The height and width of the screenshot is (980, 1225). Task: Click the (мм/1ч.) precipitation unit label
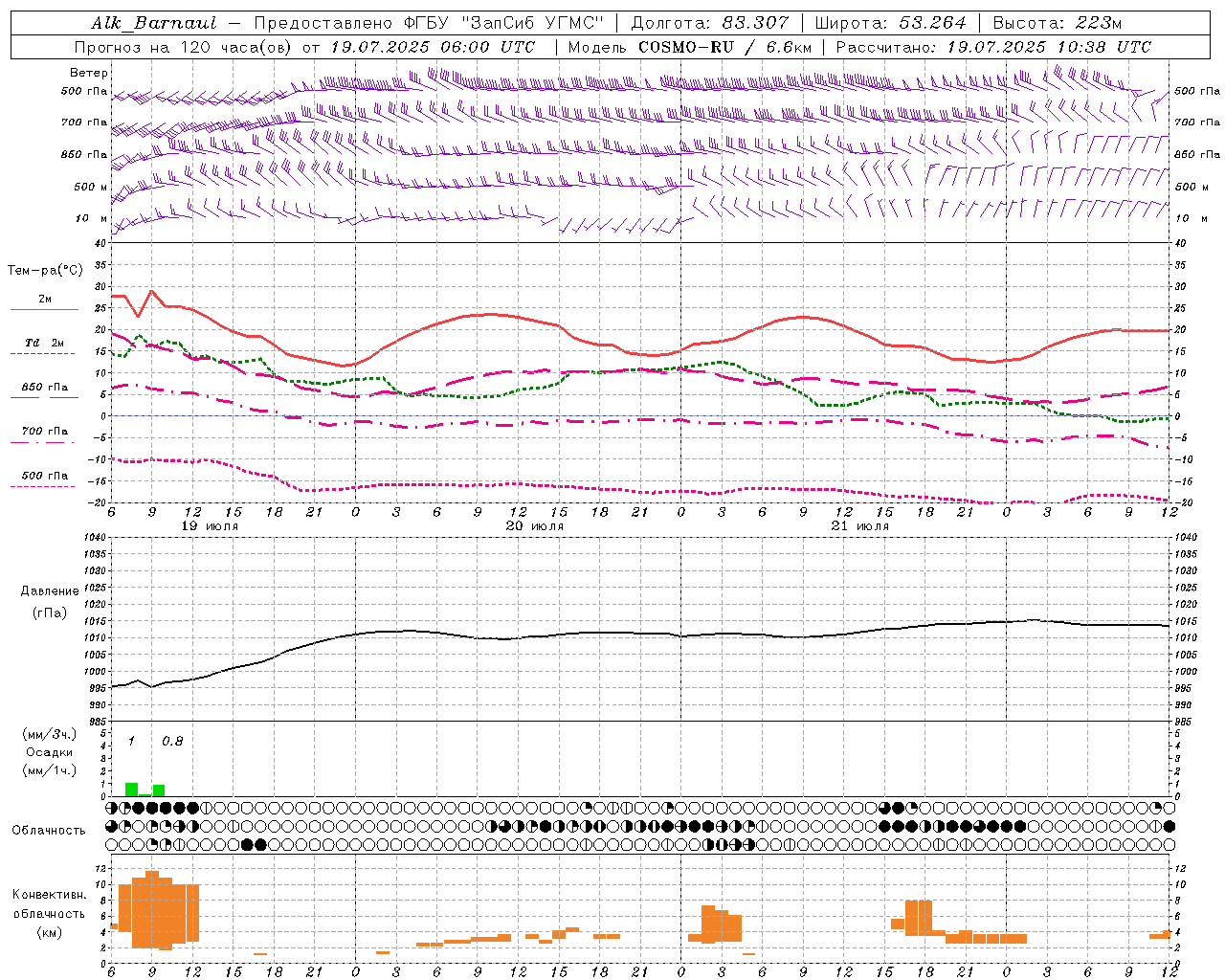click(50, 770)
